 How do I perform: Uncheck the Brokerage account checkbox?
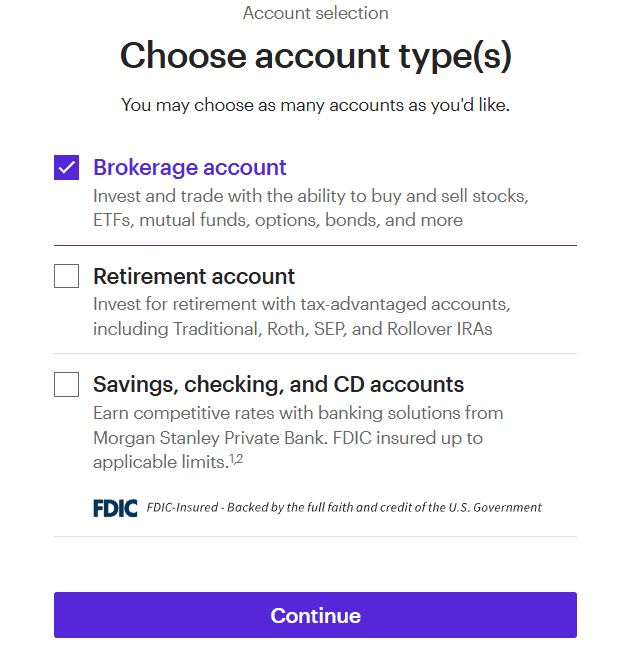[66, 168]
